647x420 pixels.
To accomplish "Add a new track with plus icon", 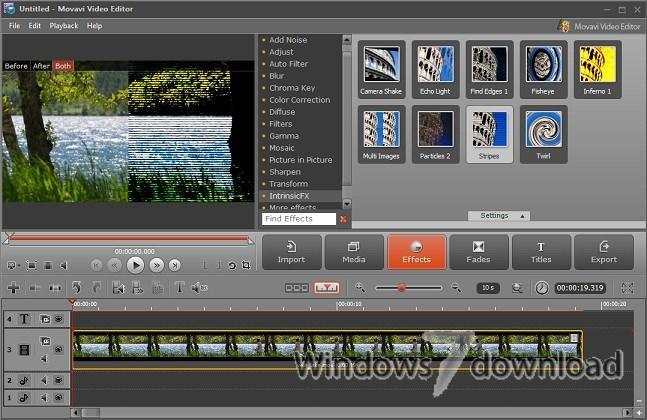I will 14,288.
